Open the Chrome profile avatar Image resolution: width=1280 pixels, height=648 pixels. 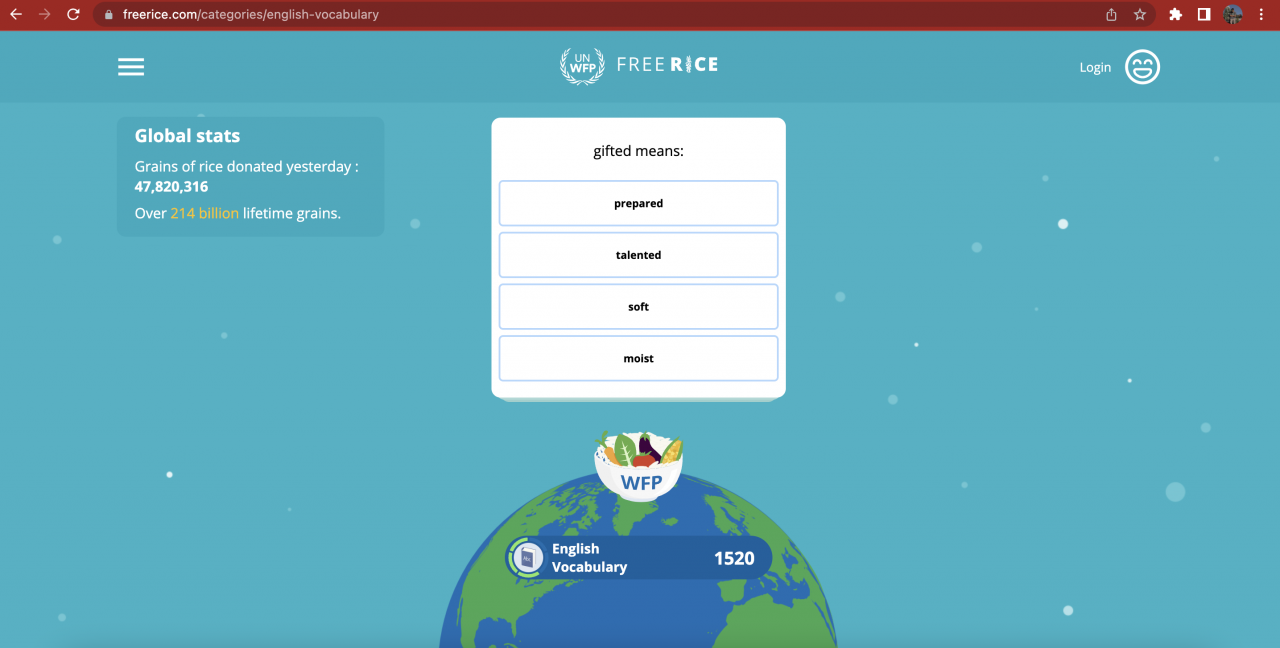point(1233,15)
